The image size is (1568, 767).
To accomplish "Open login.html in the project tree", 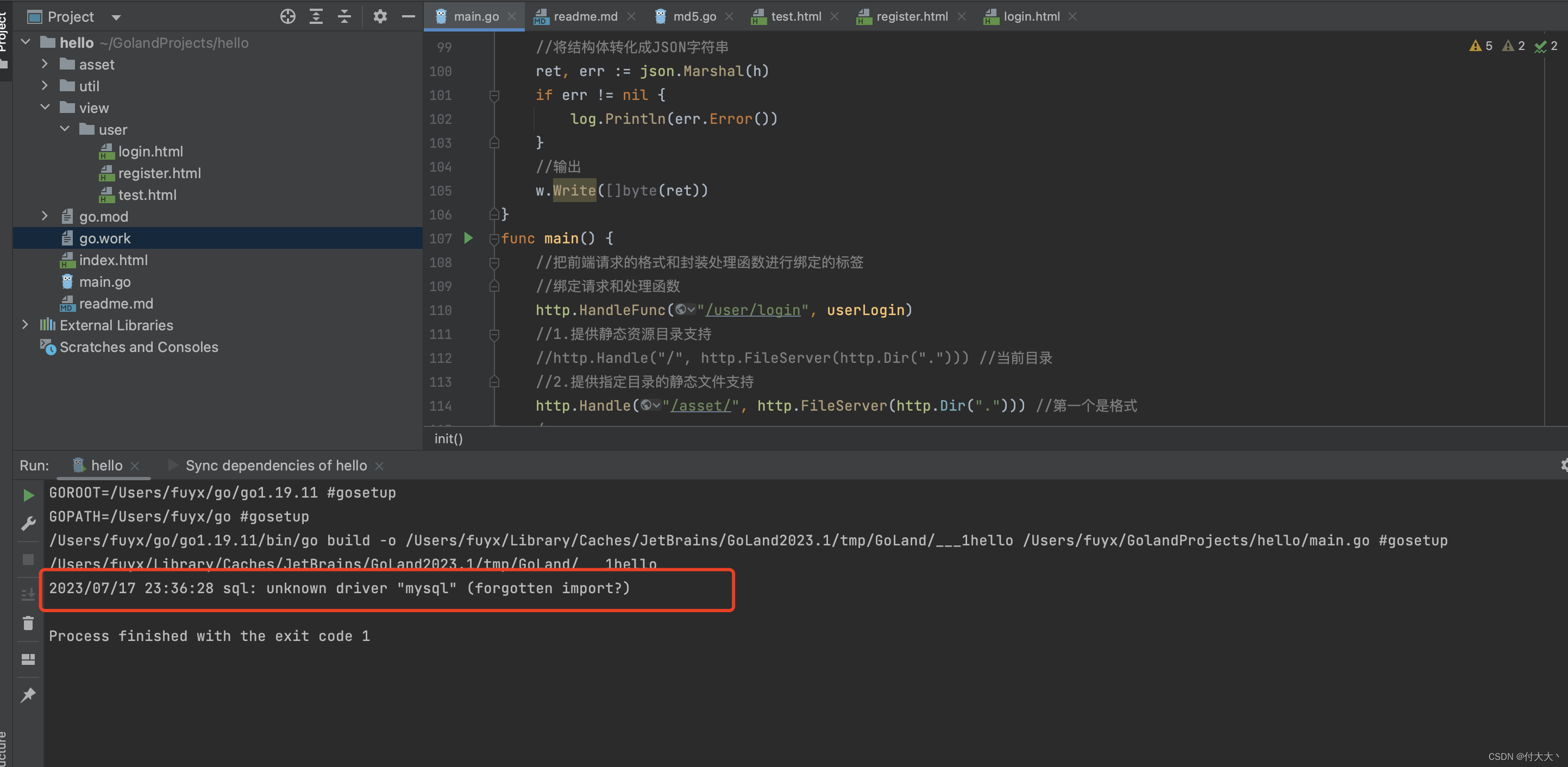I will (x=150, y=151).
